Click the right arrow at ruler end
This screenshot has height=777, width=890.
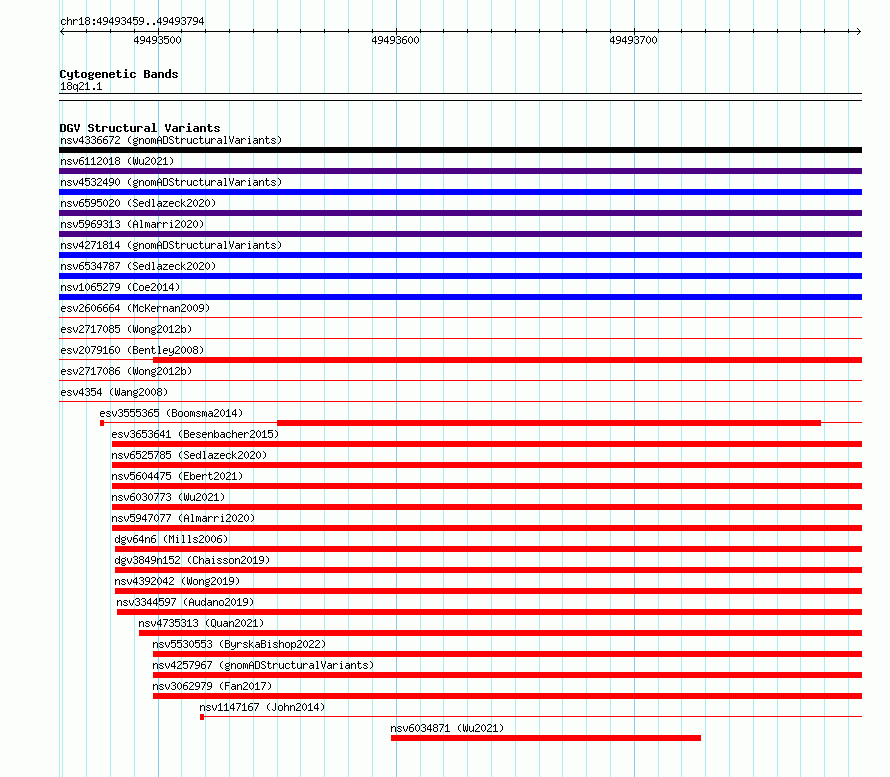tap(858, 31)
